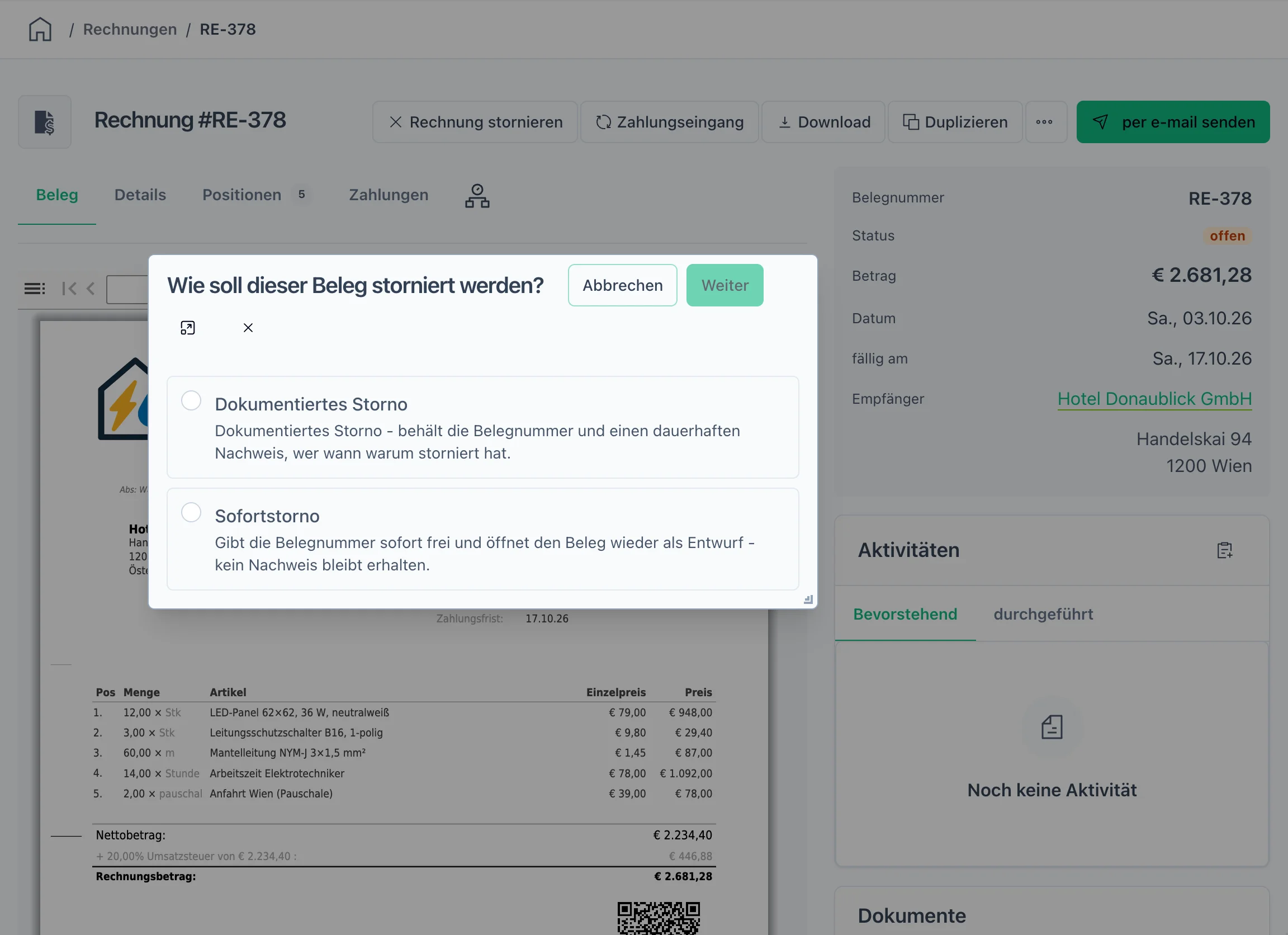
Task: Click Weiter in the storno dialog
Action: pyautogui.click(x=724, y=285)
